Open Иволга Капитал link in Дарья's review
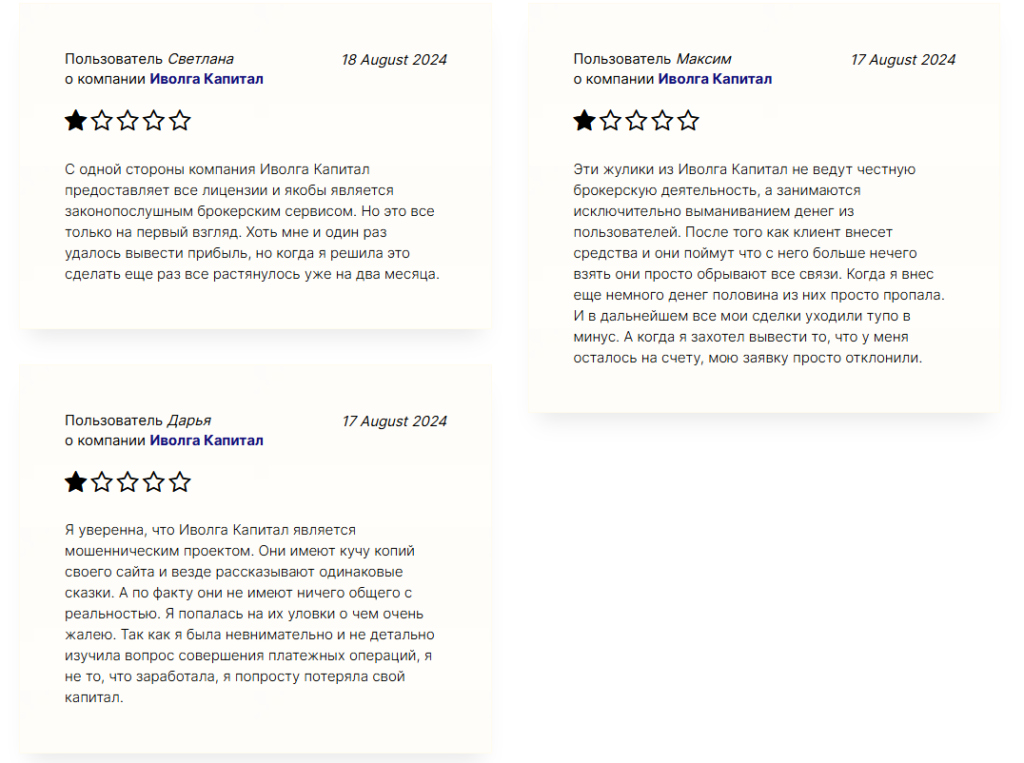Screen dimensions: 1024x763 [206, 440]
